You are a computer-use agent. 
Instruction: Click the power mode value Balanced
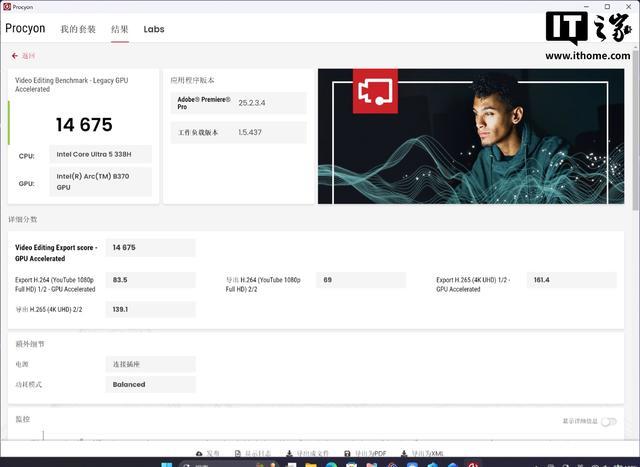(x=151, y=385)
